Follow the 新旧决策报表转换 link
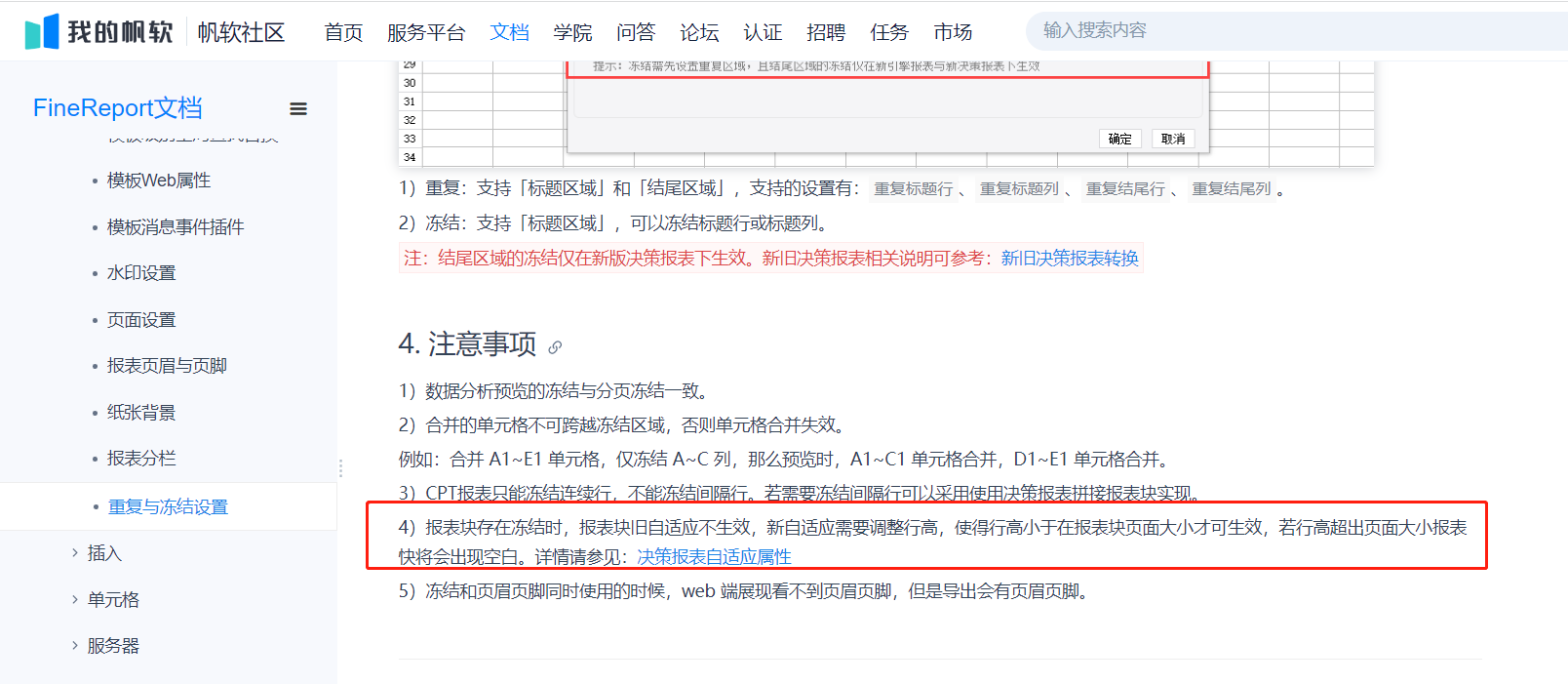This screenshot has width=1568, height=684. click(1070, 258)
